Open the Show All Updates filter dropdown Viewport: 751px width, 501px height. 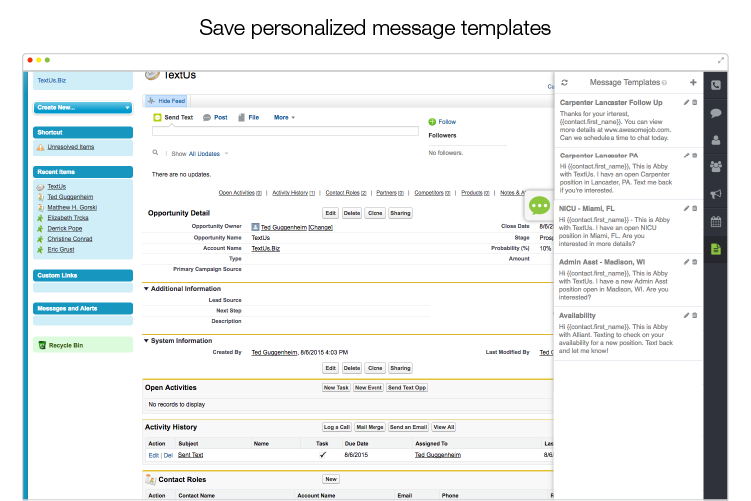pos(208,154)
